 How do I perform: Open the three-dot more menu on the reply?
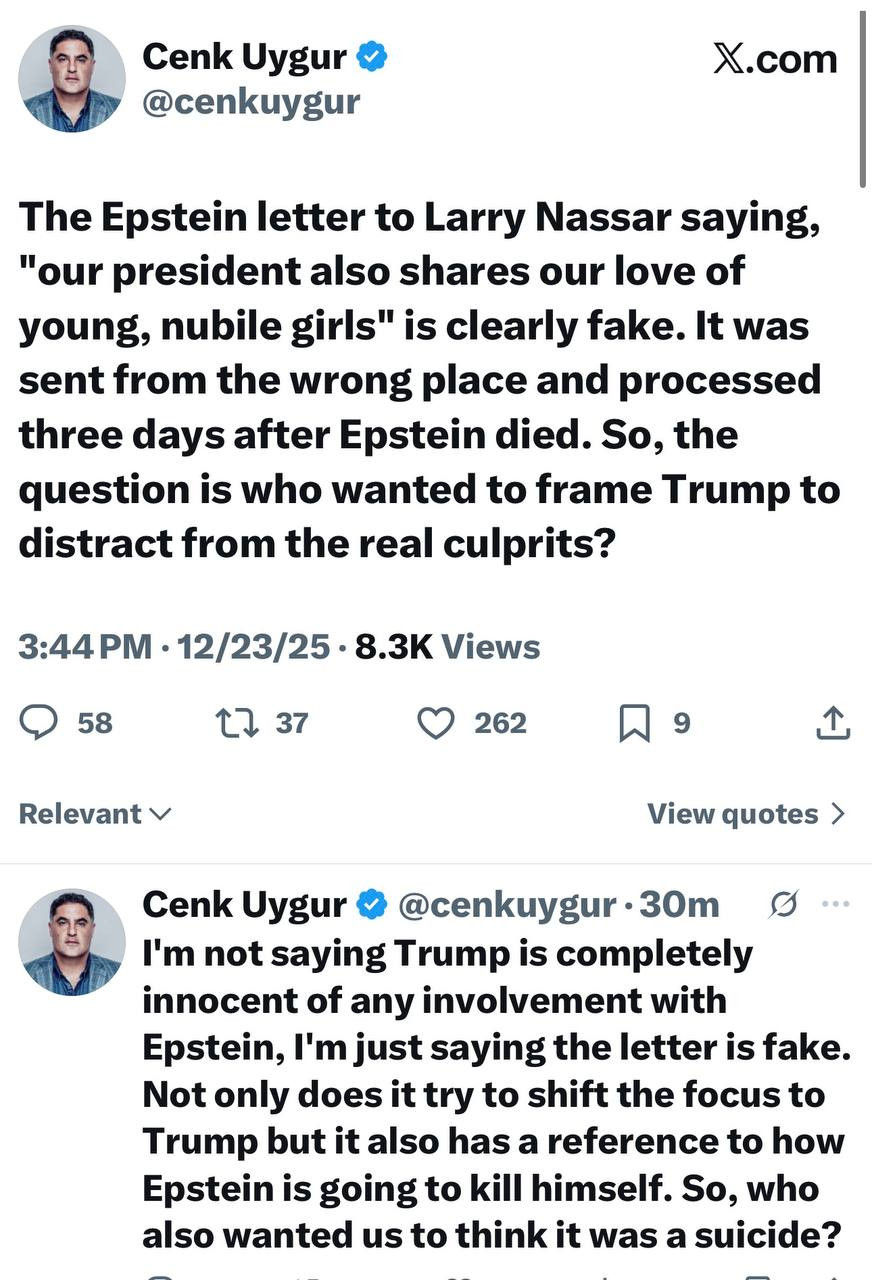coord(833,904)
